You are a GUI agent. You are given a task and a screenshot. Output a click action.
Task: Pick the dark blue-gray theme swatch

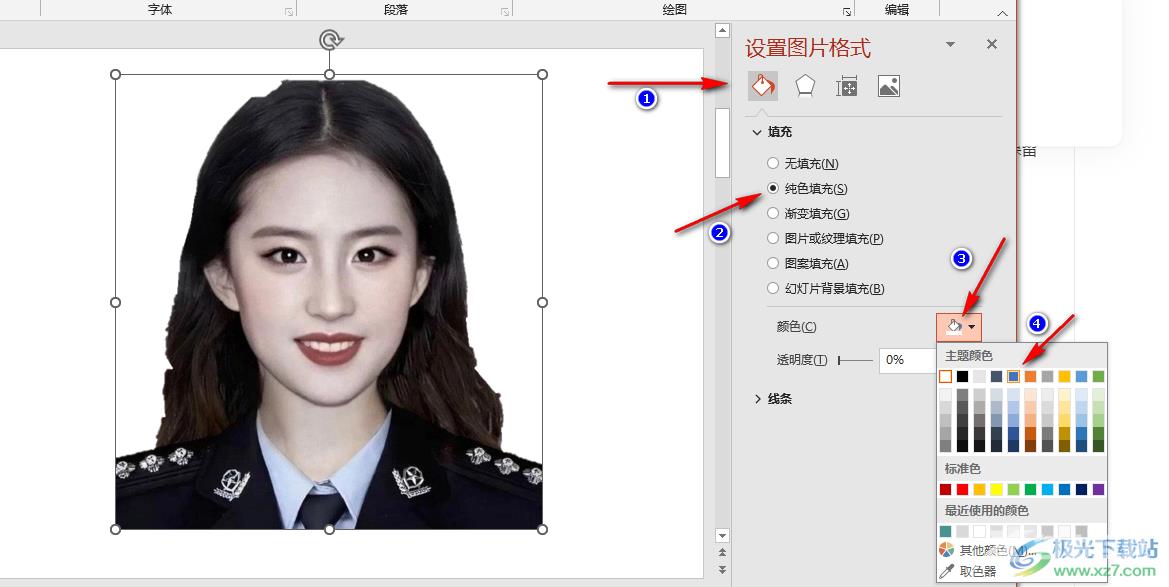996,377
